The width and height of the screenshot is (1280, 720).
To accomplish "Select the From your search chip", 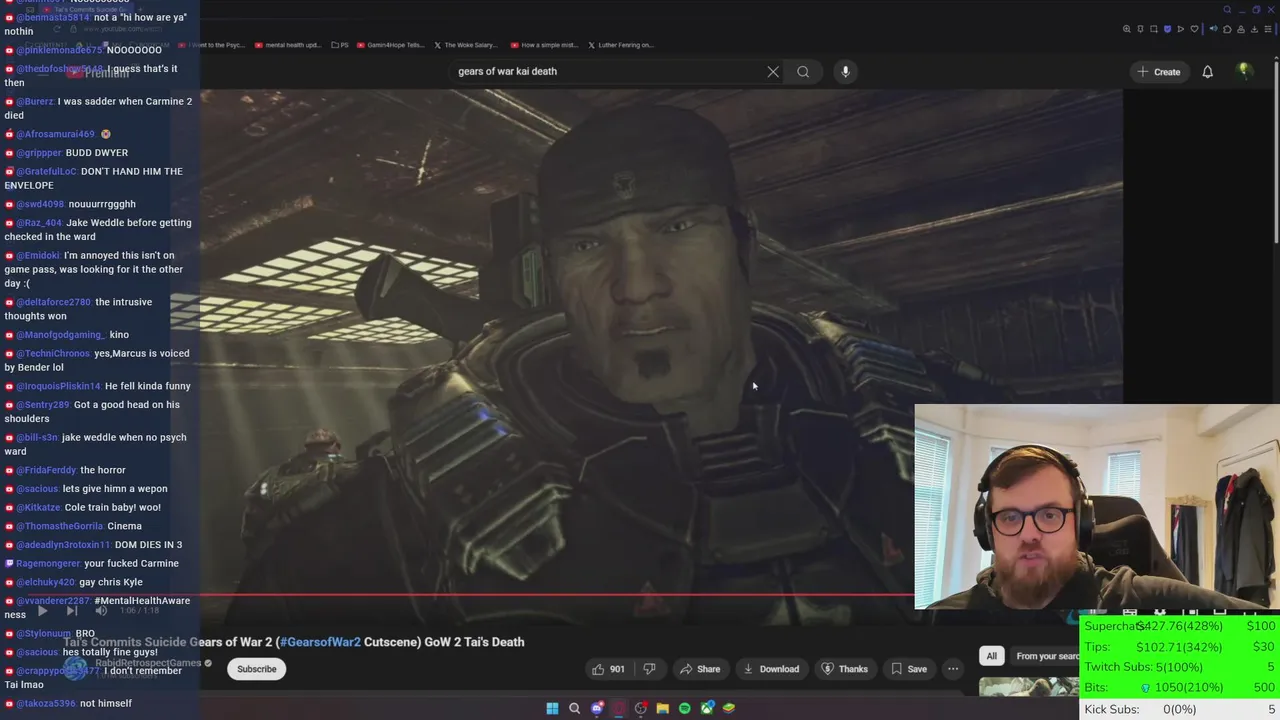I will tap(1046, 656).
